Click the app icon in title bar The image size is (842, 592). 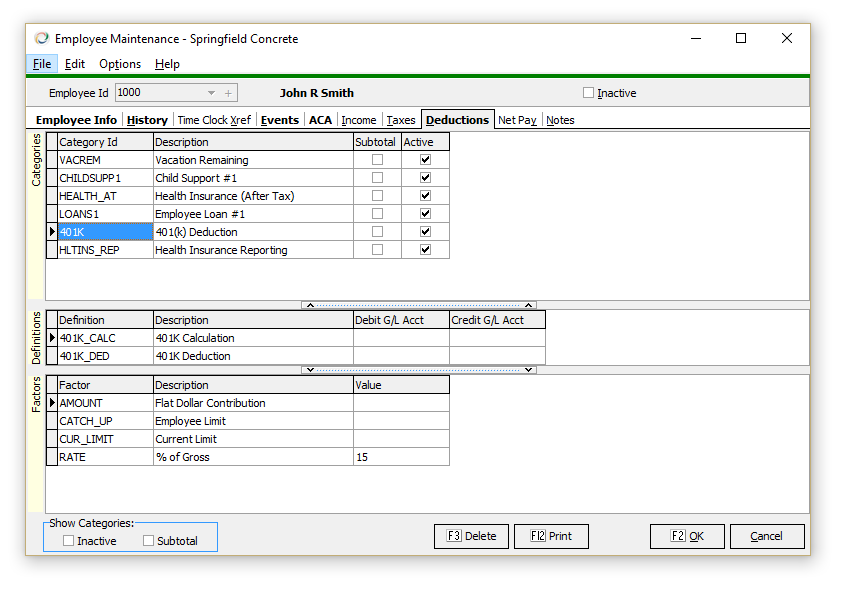[x=41, y=39]
